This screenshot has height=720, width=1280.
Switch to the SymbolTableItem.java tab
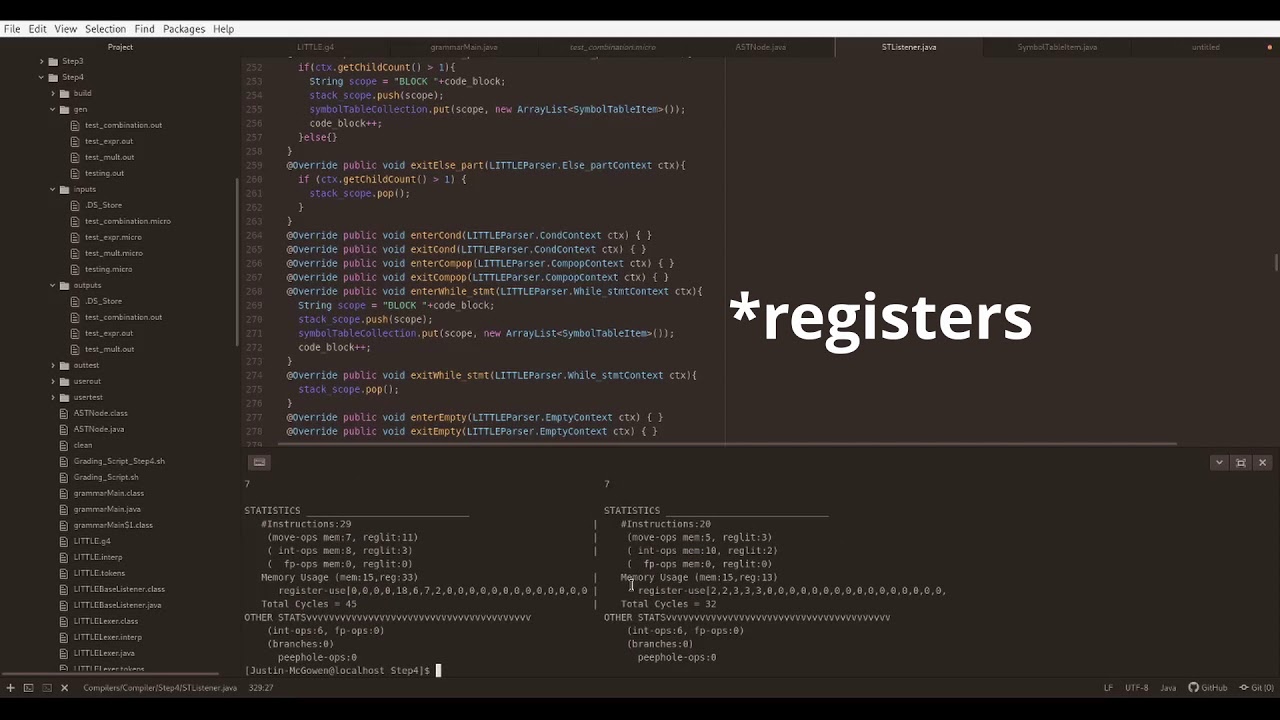click(x=1057, y=47)
